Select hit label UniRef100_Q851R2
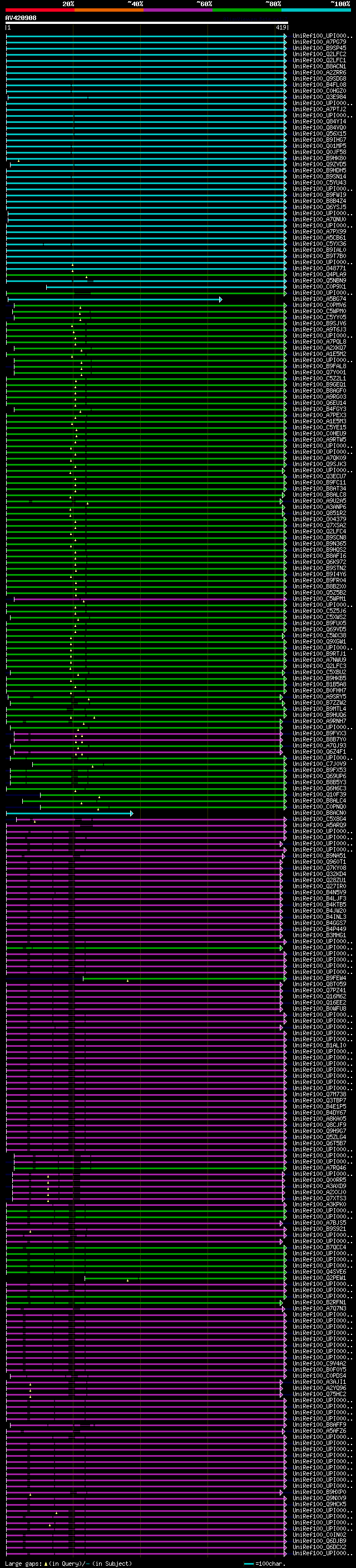 pyautogui.click(x=319, y=513)
